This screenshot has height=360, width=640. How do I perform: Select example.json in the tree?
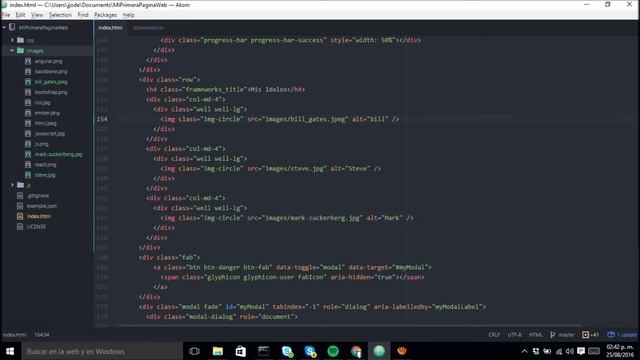click(x=42, y=206)
